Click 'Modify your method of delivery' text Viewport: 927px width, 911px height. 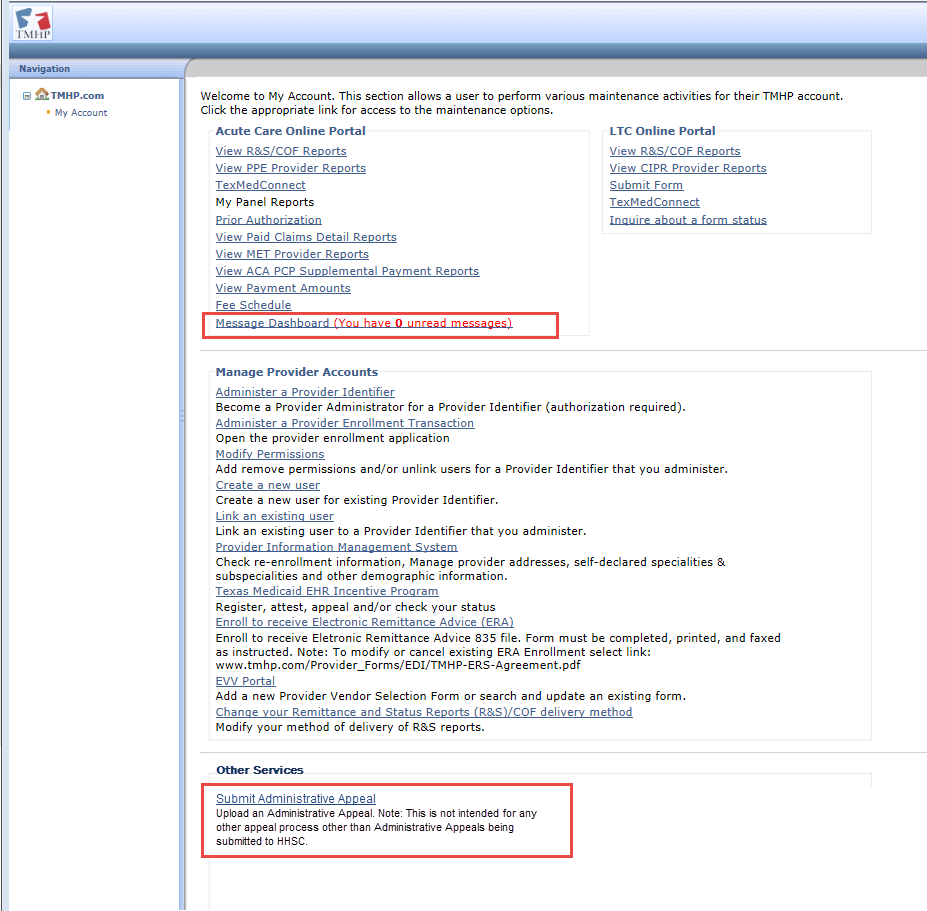point(350,728)
